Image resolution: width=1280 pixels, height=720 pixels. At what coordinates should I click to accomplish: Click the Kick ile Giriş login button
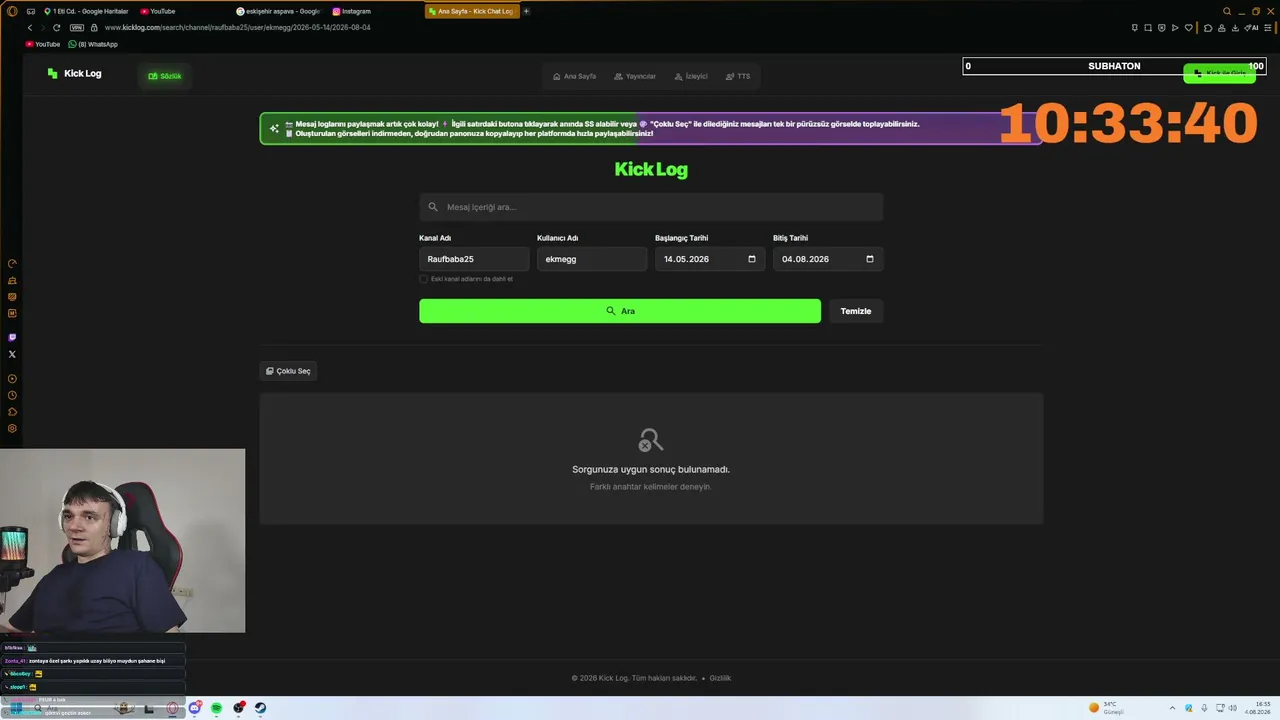tap(1219, 74)
